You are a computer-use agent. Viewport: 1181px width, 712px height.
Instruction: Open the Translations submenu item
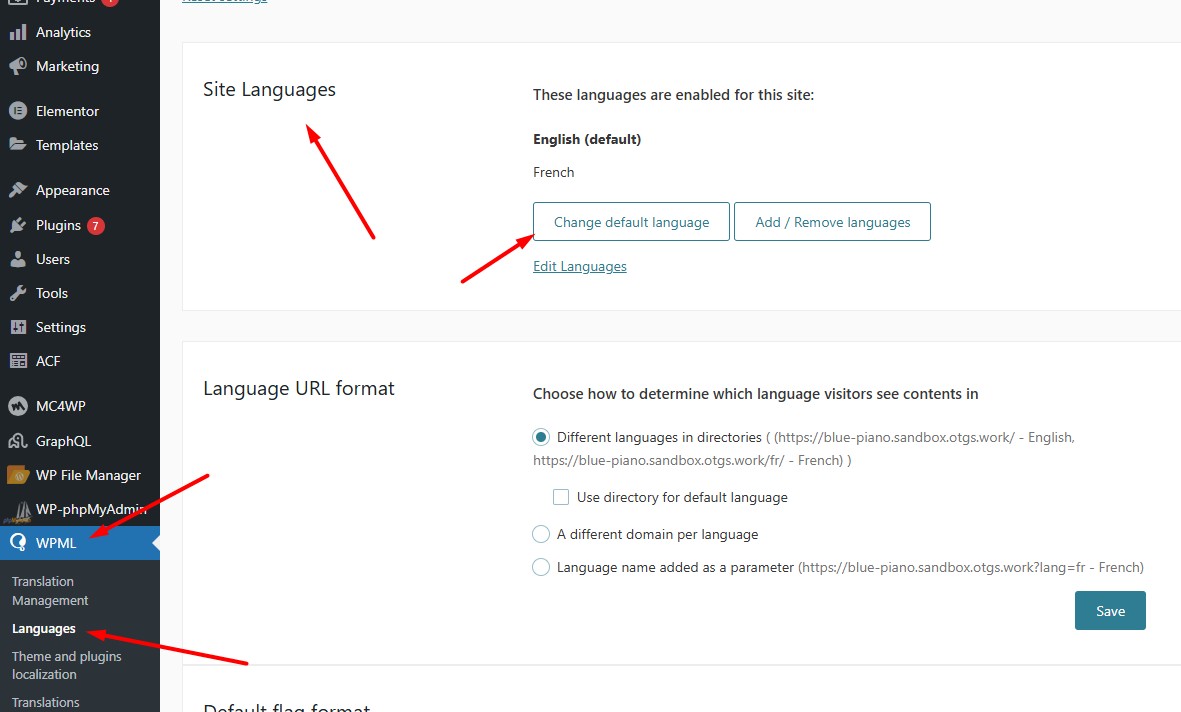(45, 702)
